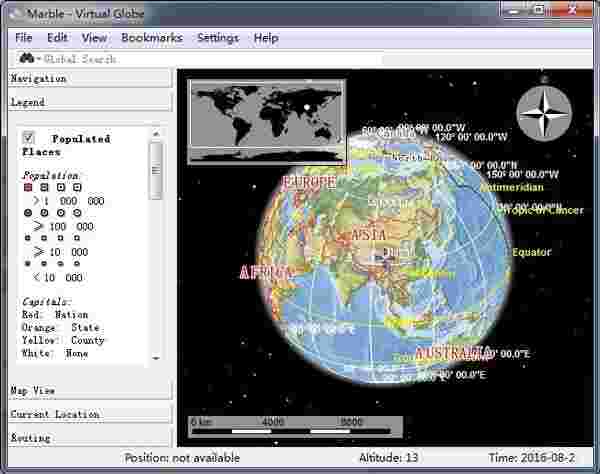Viewport: 600px width, 474px height.
Task: Click the Marble app icon in title bar
Action: tap(10, 10)
